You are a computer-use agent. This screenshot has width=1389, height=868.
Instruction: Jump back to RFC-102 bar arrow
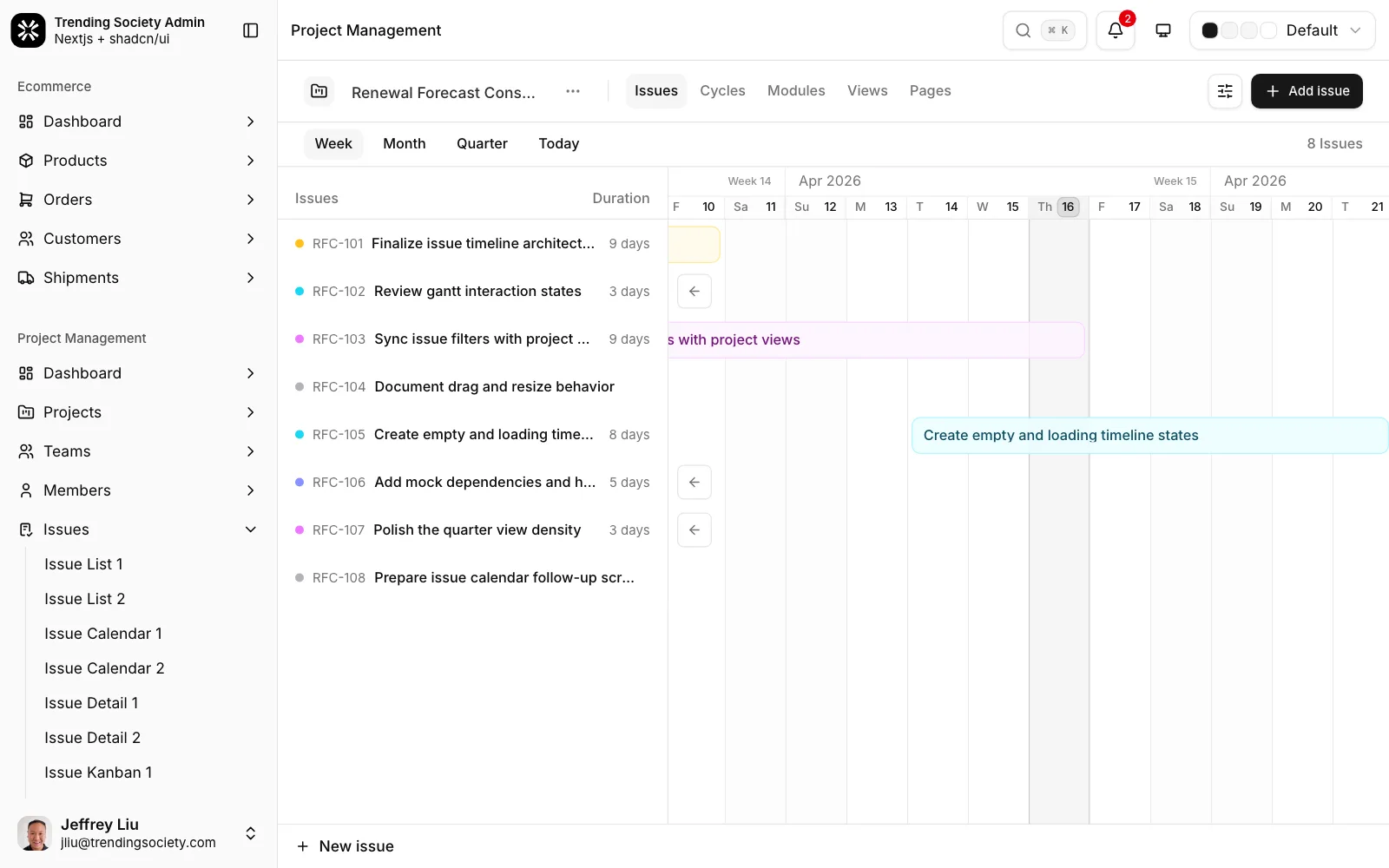click(x=694, y=292)
